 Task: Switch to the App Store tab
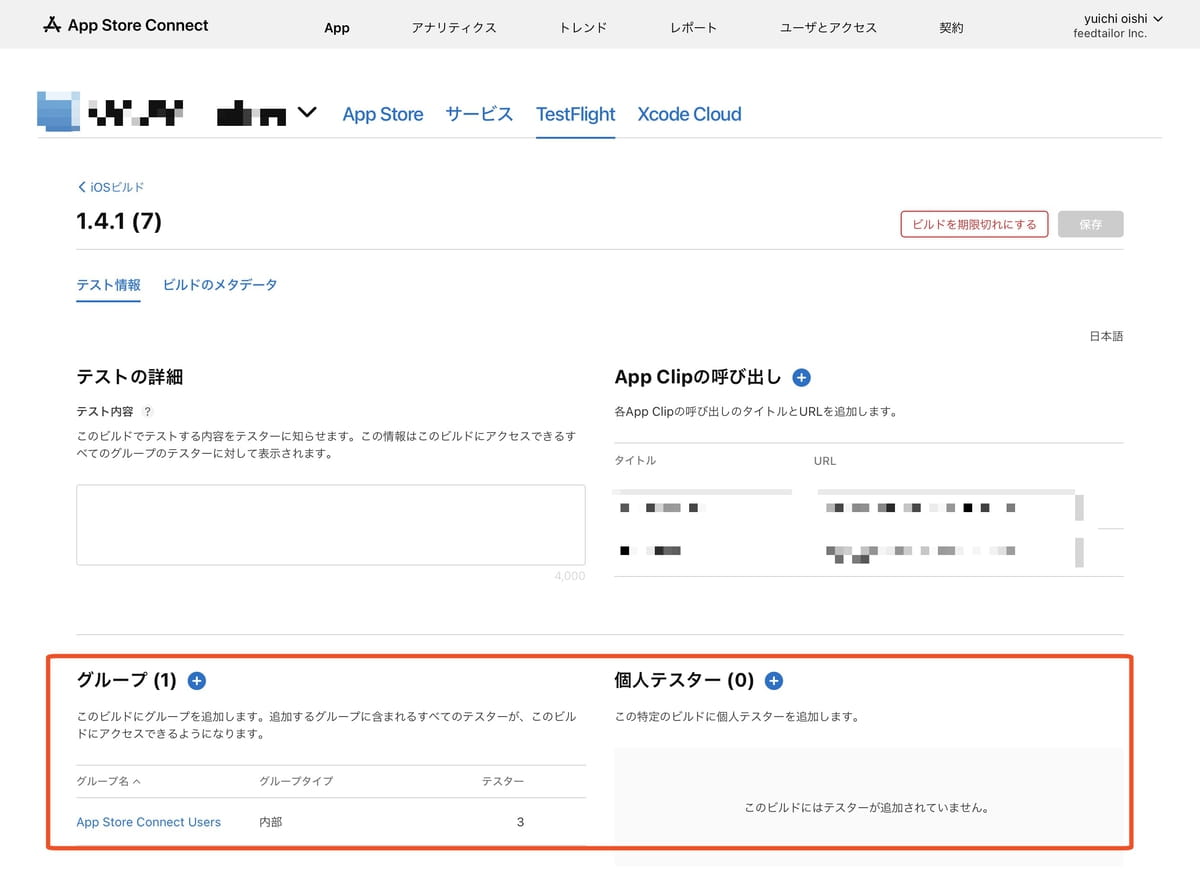[383, 114]
